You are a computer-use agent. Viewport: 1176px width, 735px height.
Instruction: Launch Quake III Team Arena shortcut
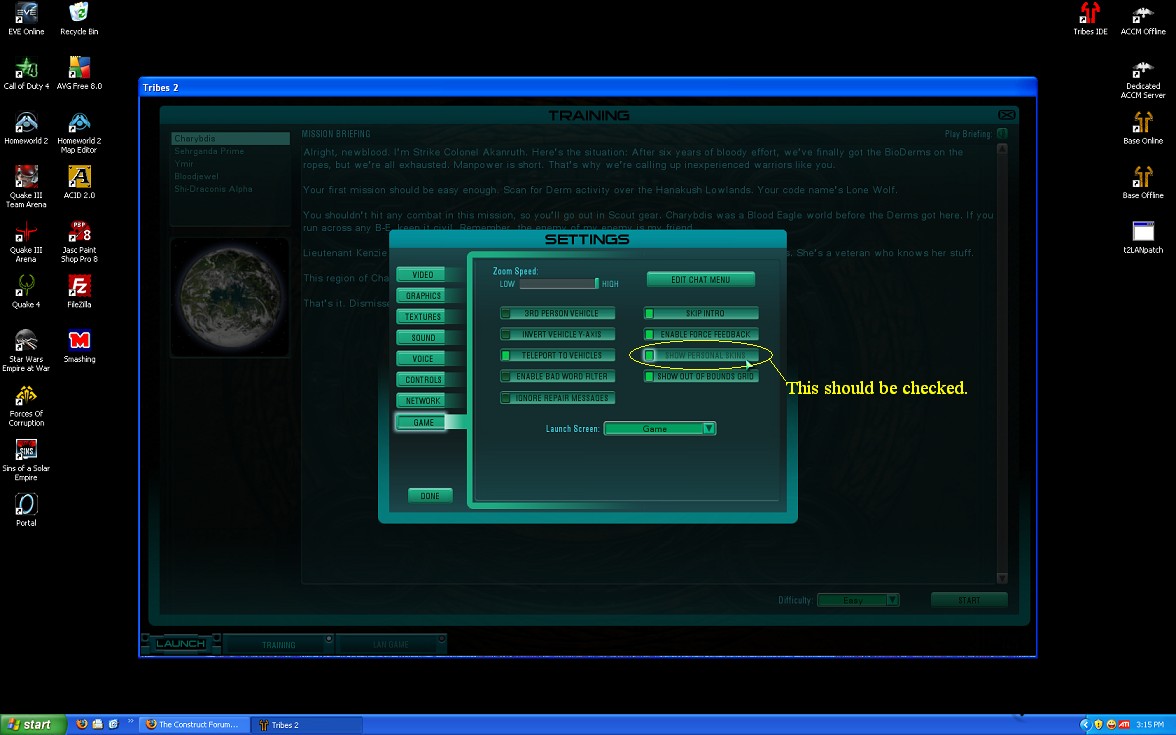point(26,187)
